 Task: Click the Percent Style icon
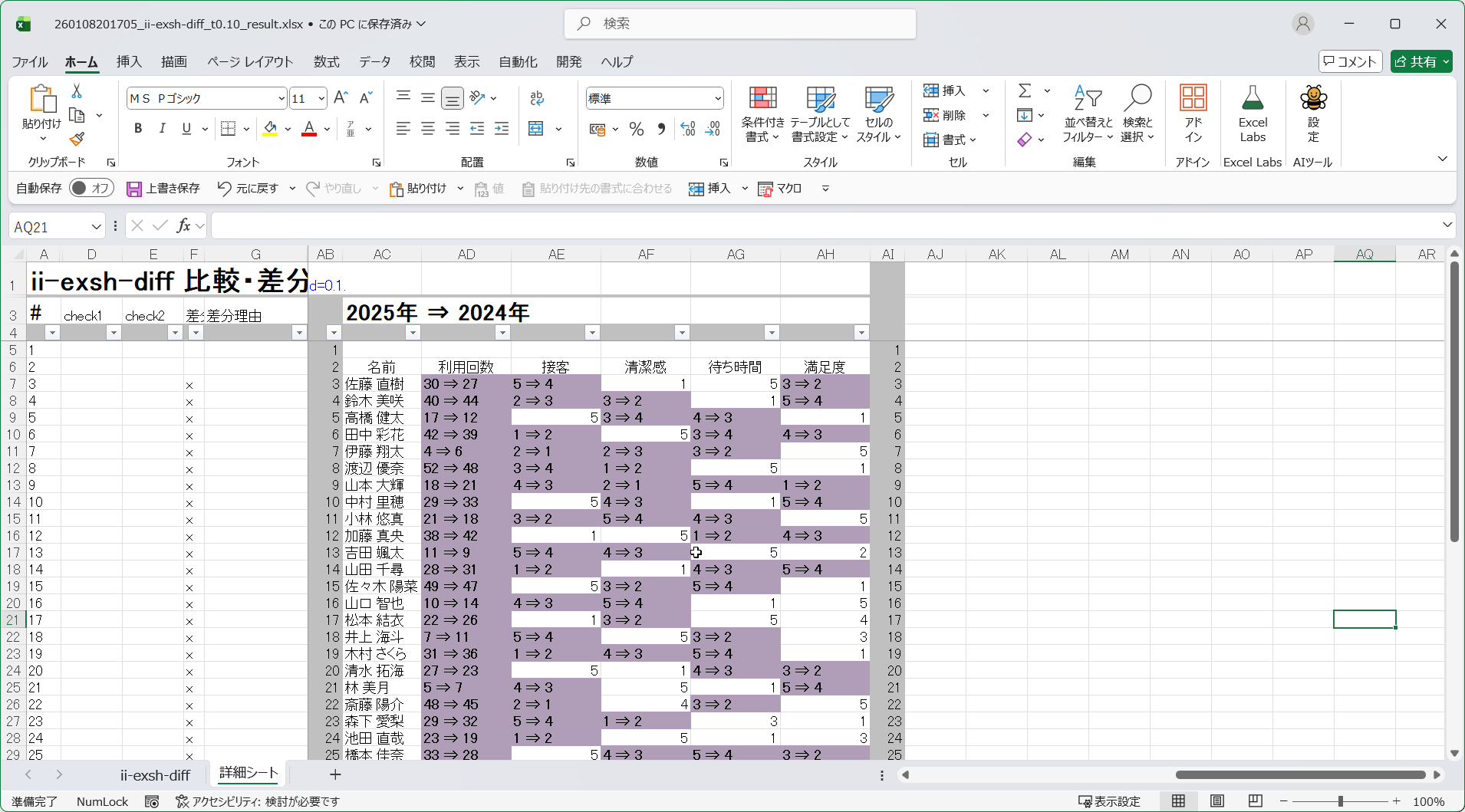(x=637, y=129)
